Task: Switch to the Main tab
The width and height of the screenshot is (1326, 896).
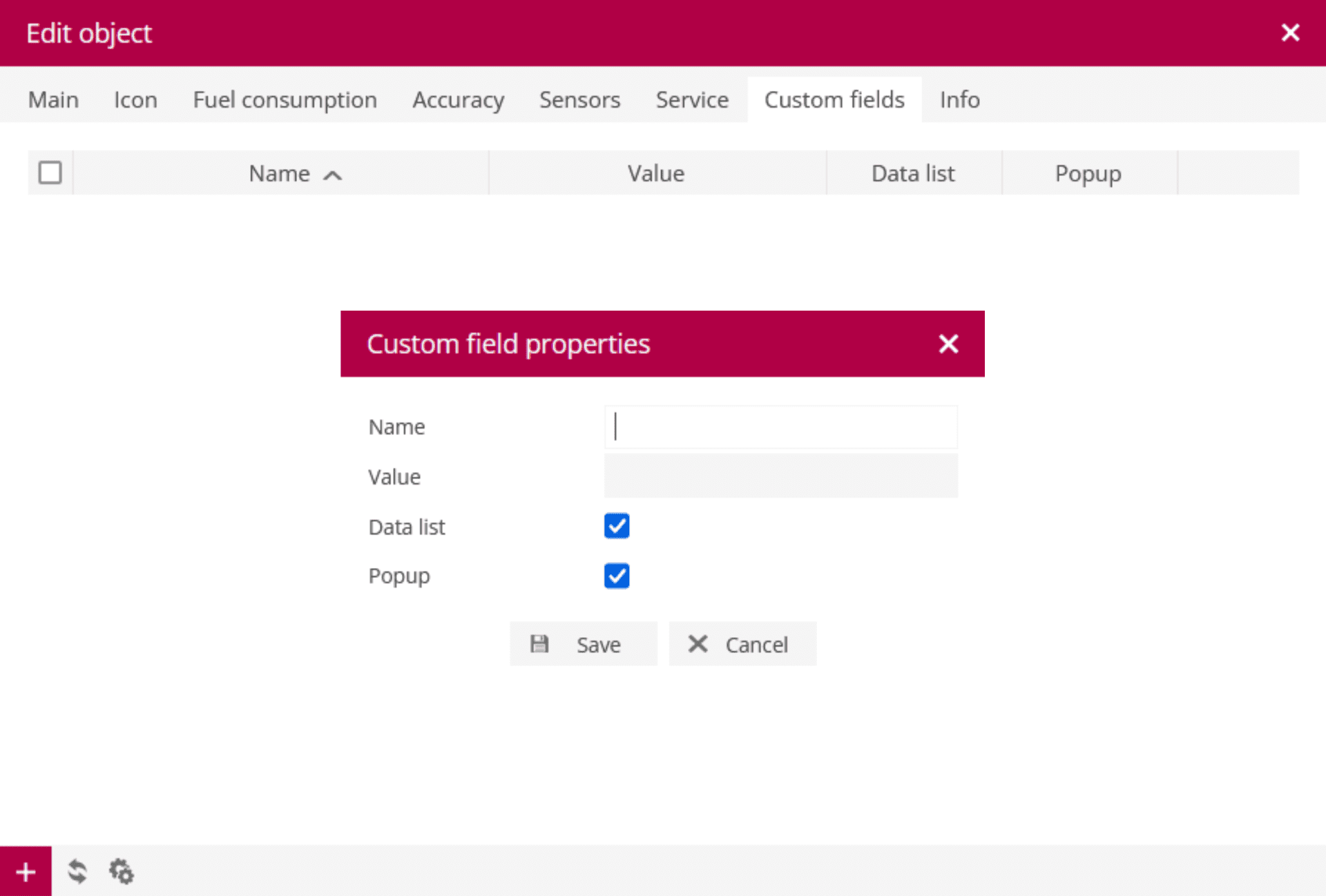Action: click(53, 100)
